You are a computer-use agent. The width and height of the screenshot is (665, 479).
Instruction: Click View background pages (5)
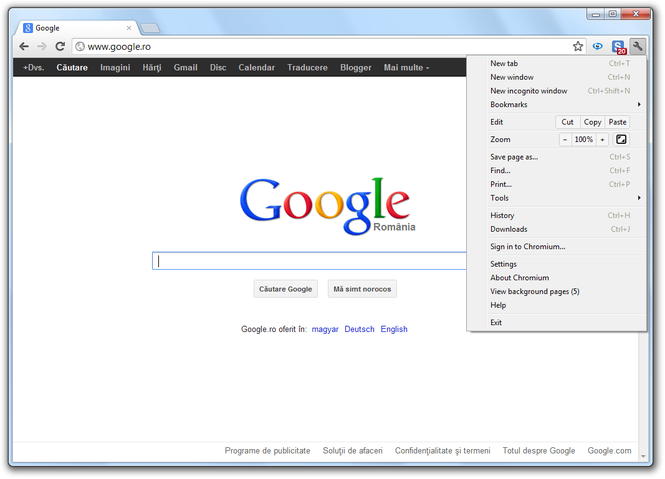566,291
